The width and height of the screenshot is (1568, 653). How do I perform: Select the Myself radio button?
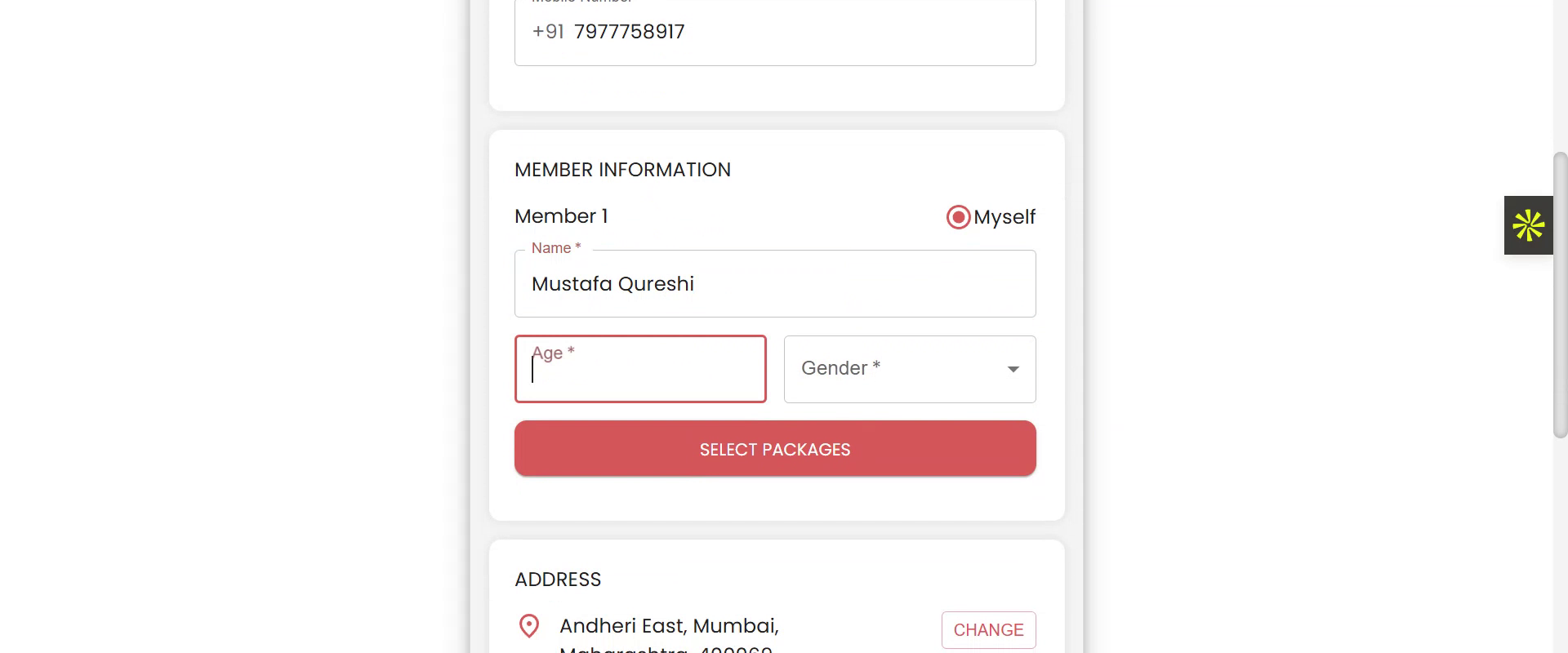click(x=958, y=217)
